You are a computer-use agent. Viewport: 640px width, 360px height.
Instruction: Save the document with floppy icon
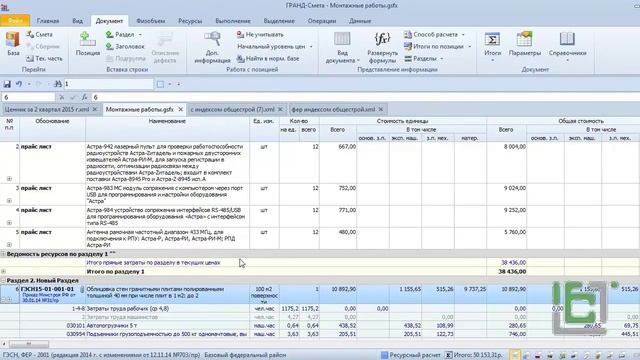7,84
